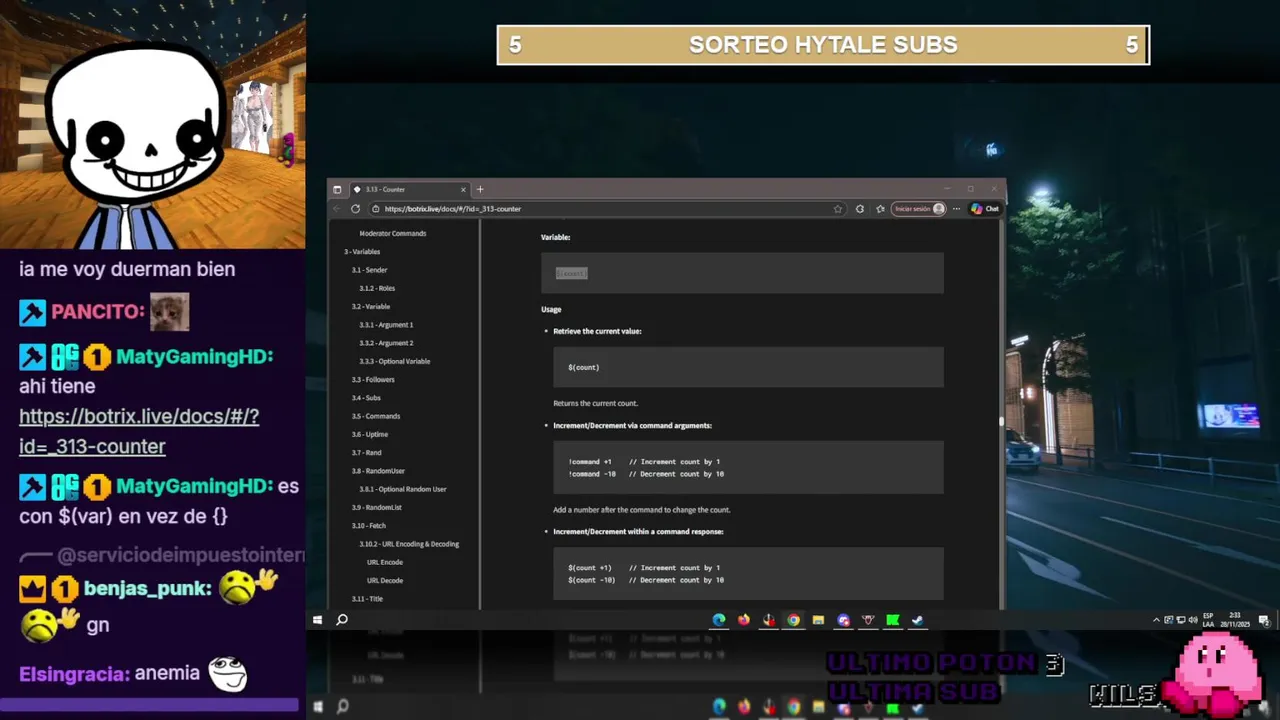Image resolution: width=1280 pixels, height=720 pixels.
Task: Open Google Chrome from the taskbar
Action: 793,620
